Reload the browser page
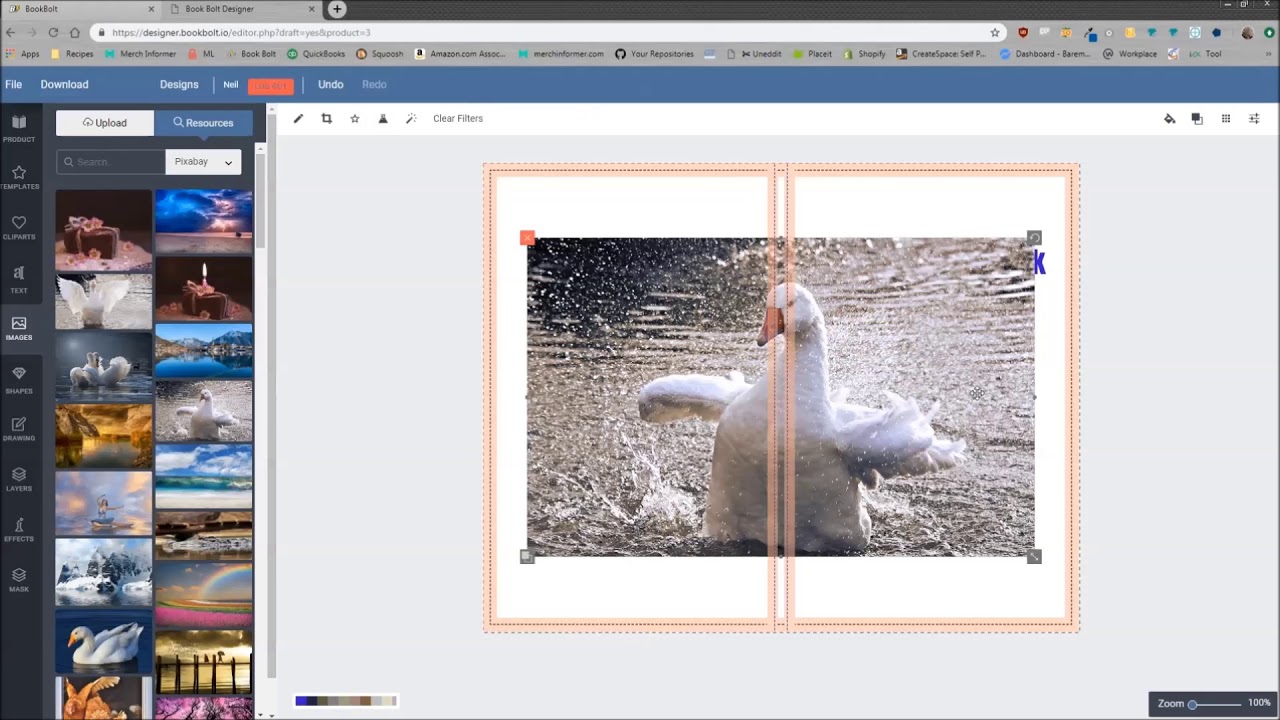Viewport: 1280px width, 720px height. click(53, 32)
